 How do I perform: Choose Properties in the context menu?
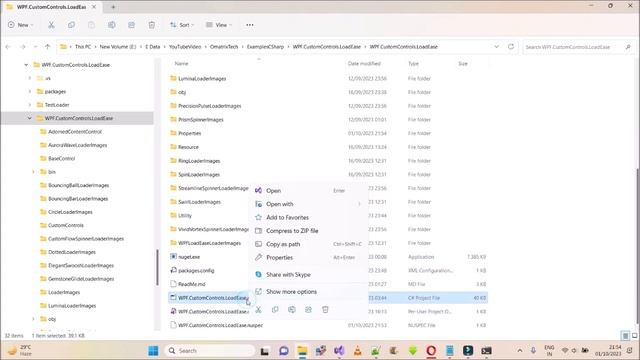pyautogui.click(x=308, y=258)
